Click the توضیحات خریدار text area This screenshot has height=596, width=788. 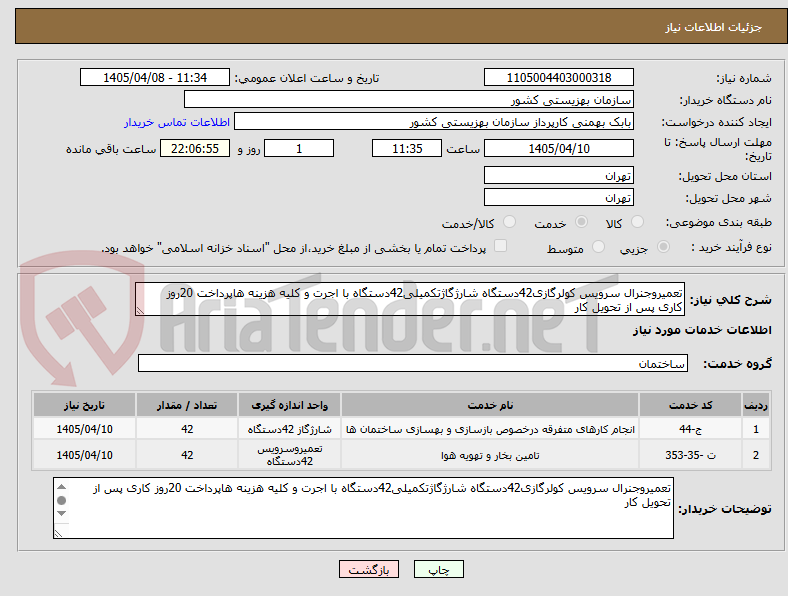(363, 508)
